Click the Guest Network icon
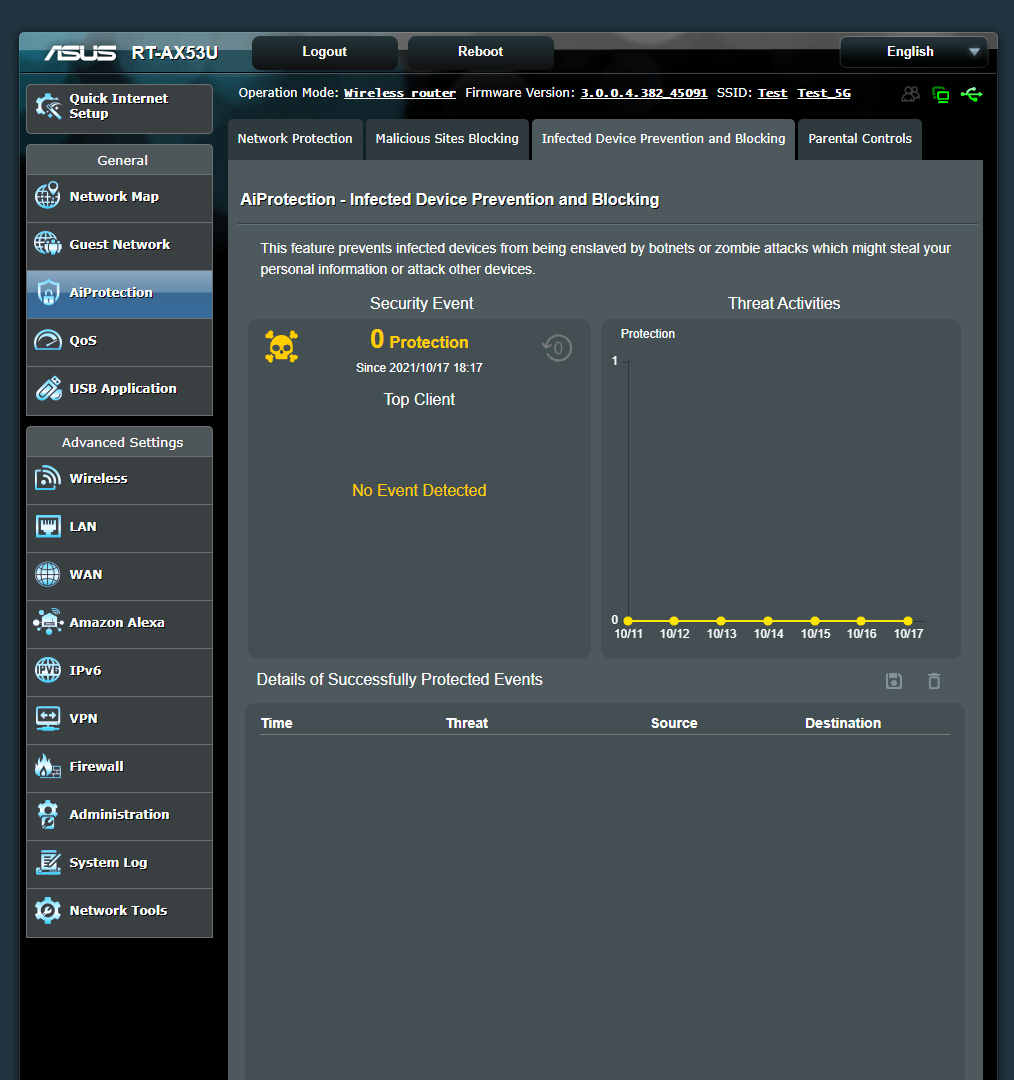Image resolution: width=1014 pixels, height=1080 pixels. coord(48,244)
